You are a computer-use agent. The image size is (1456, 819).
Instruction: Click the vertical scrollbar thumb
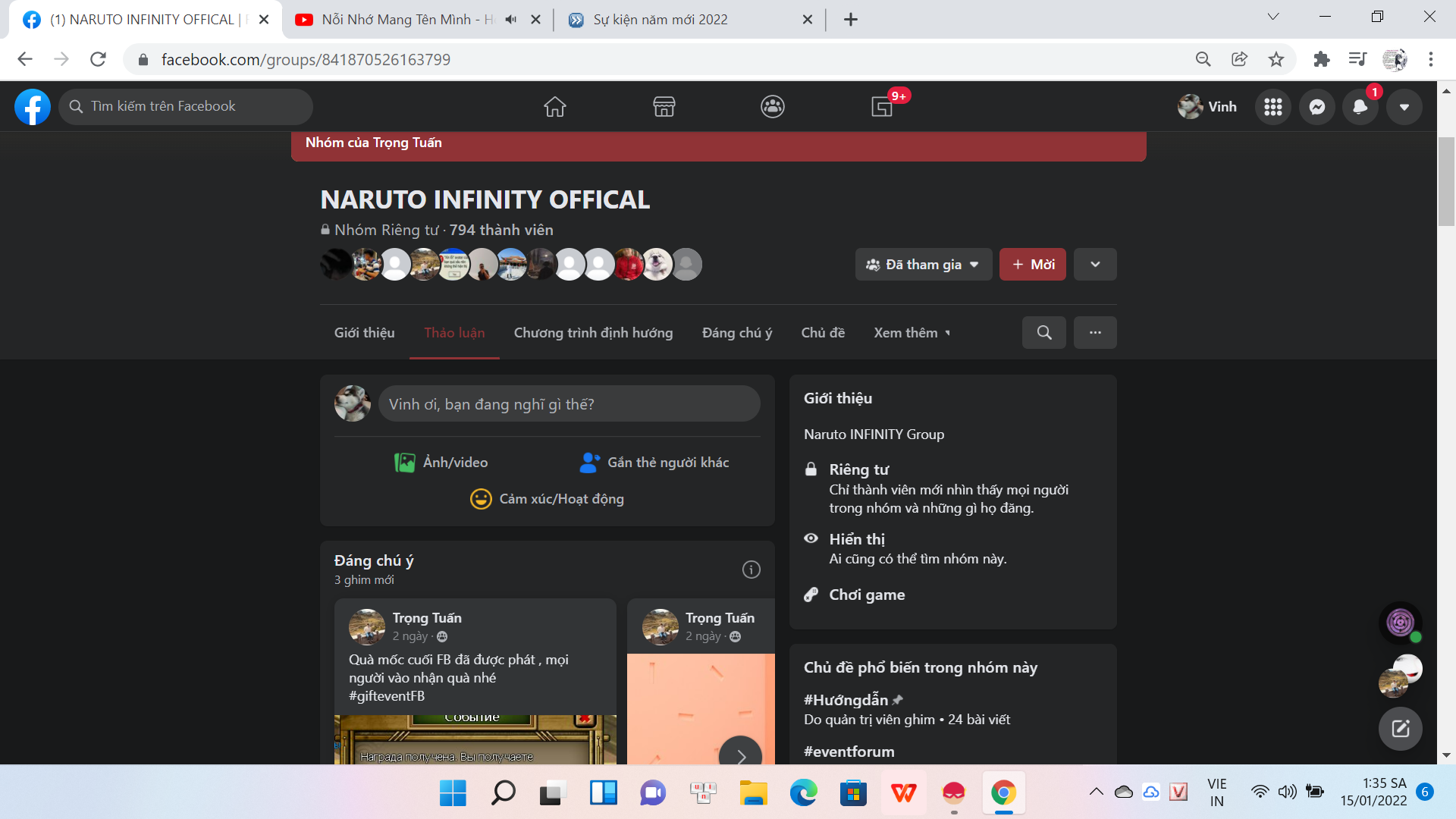click(1446, 181)
